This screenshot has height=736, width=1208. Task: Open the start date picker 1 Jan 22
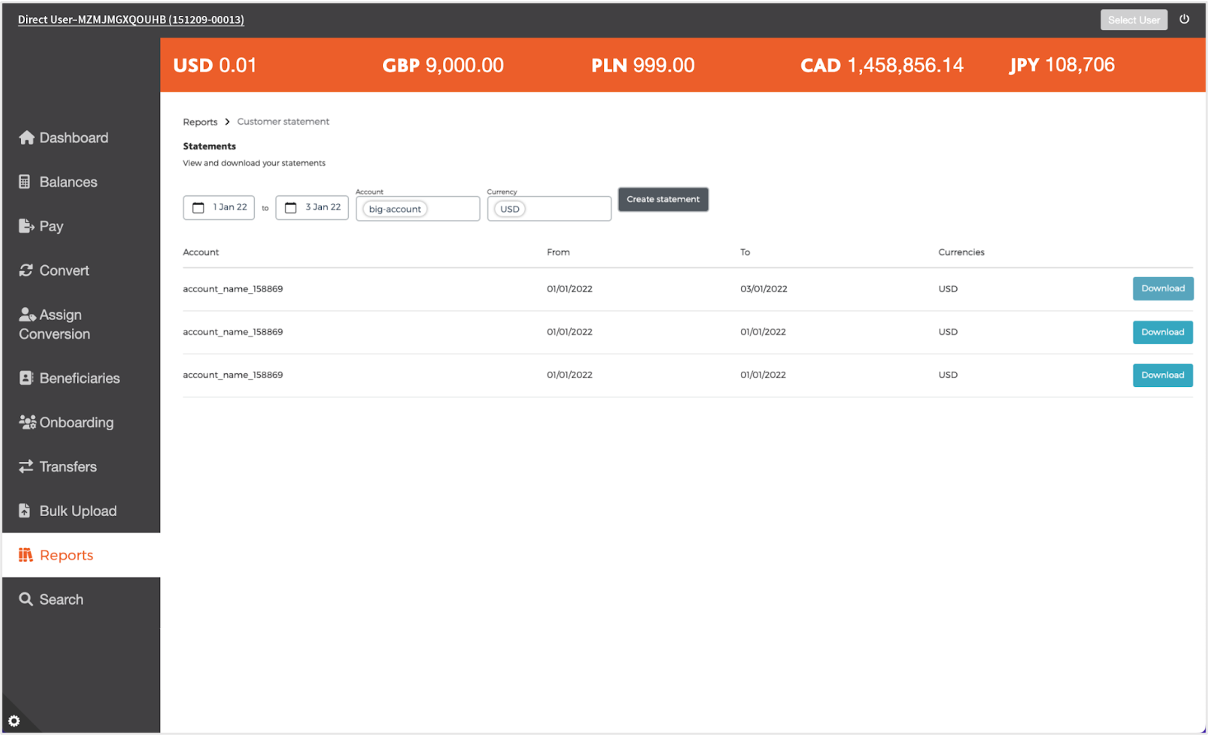219,208
